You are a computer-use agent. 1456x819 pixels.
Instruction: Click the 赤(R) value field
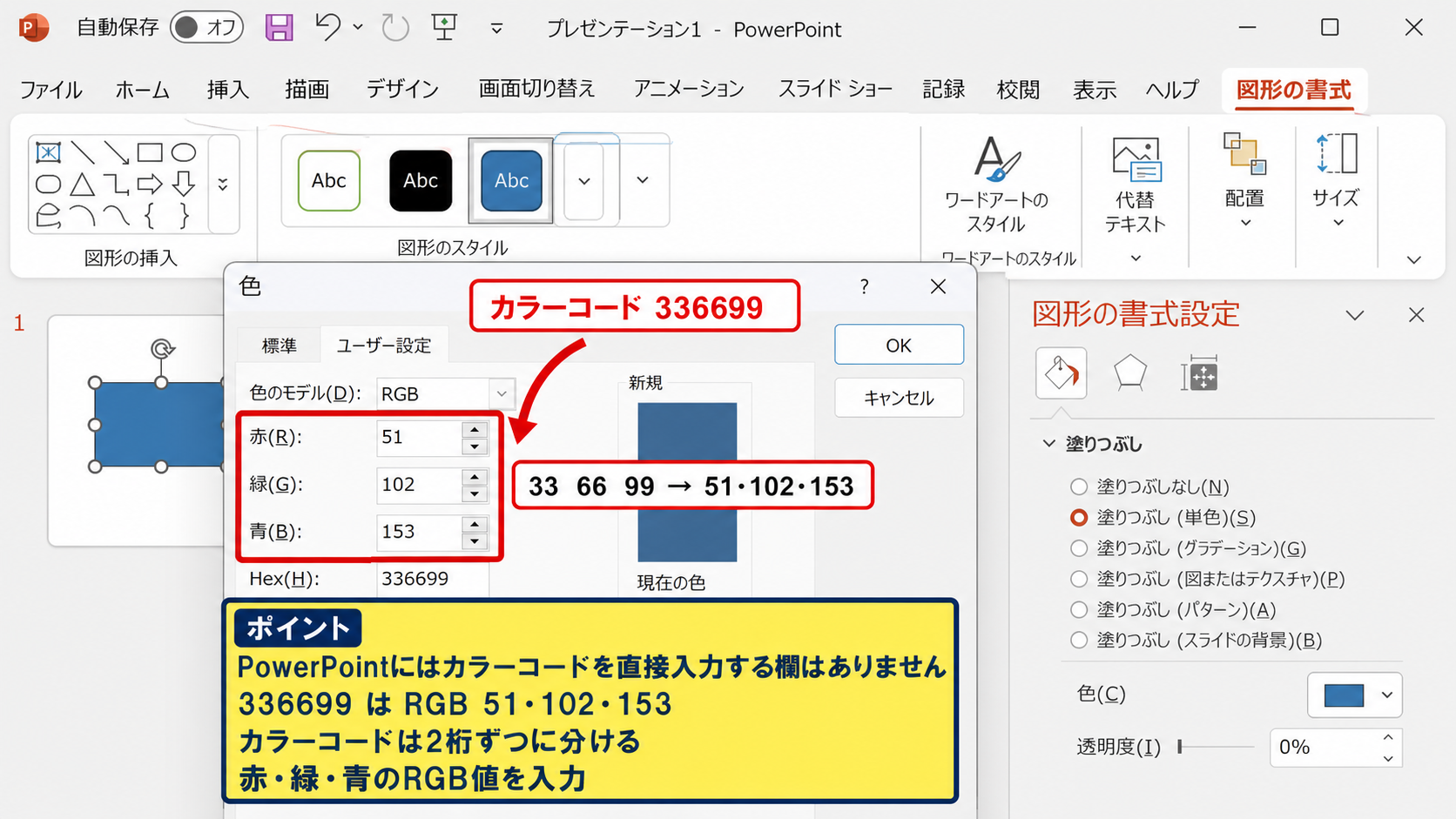pos(419,437)
